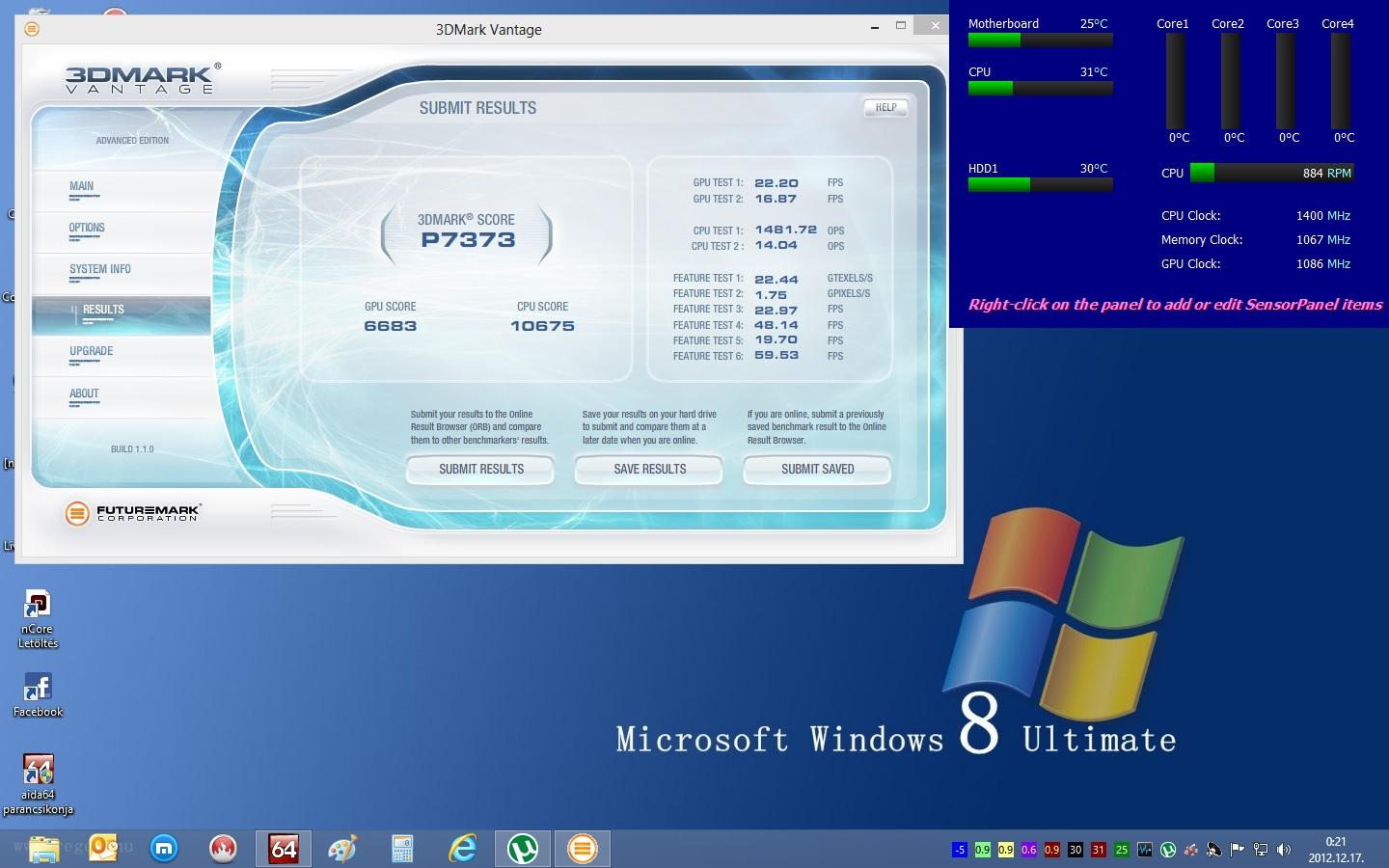The width and height of the screenshot is (1389, 868).
Task: Click the yellow 0.9 tray sensor icon
Action: (x=1005, y=850)
